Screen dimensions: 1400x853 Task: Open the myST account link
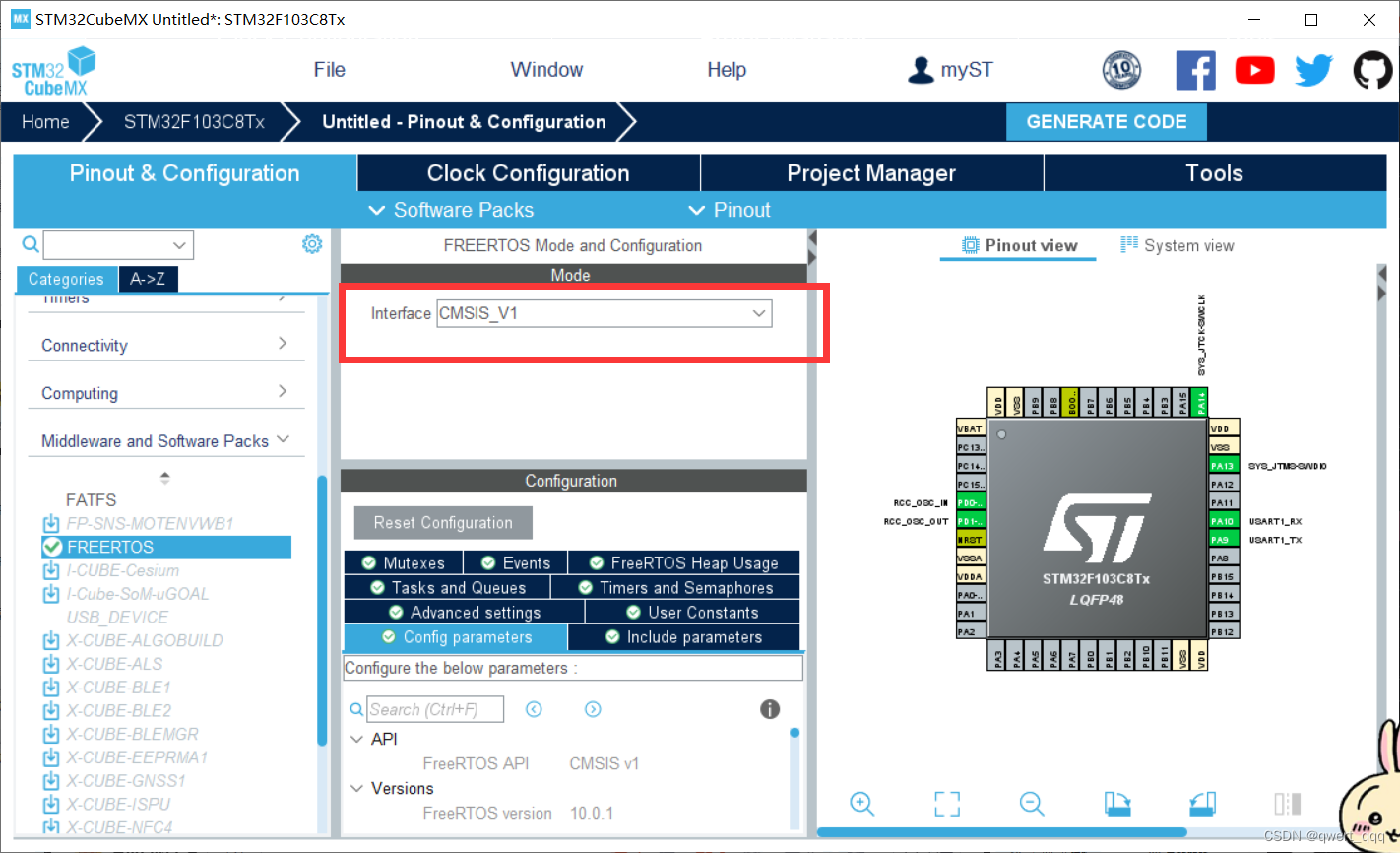967,70
